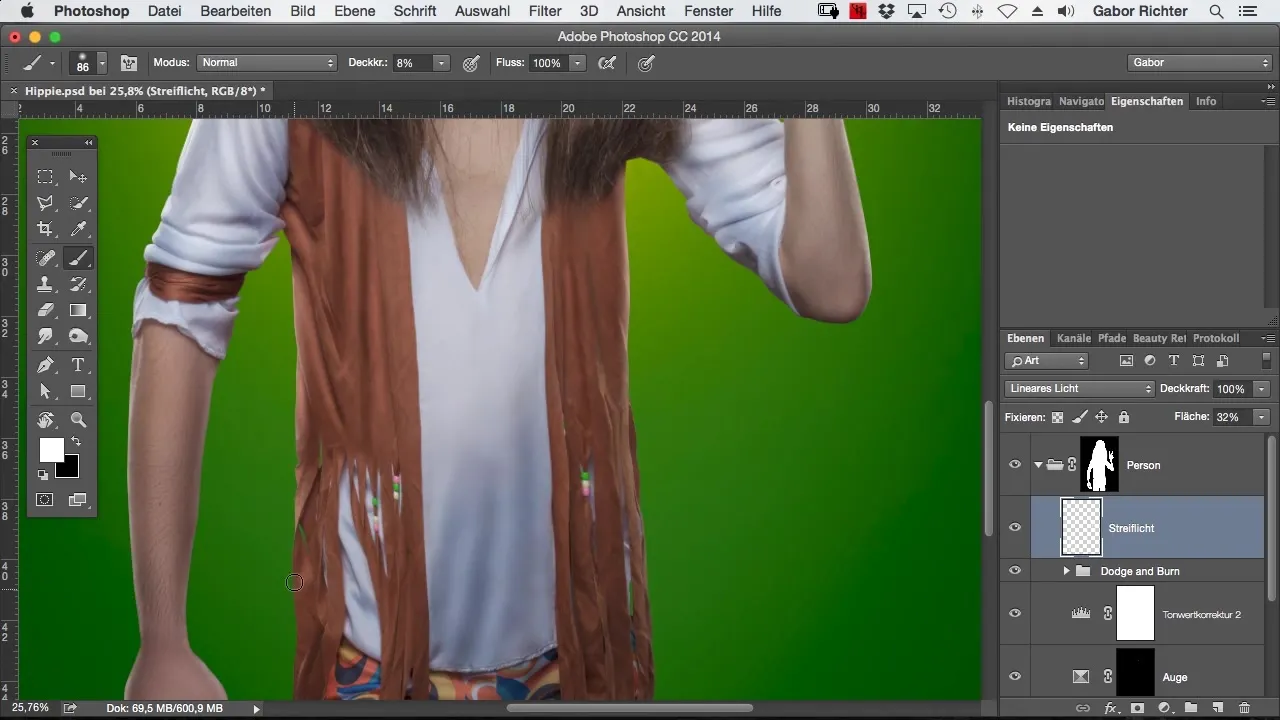The width and height of the screenshot is (1280, 720).
Task: Open Spotlight search in menu bar
Action: click(1216, 11)
